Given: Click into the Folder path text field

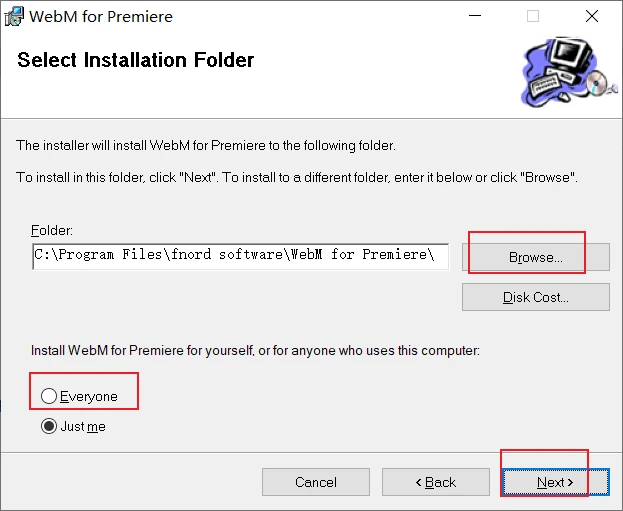Looking at the screenshot, I should click(240, 256).
